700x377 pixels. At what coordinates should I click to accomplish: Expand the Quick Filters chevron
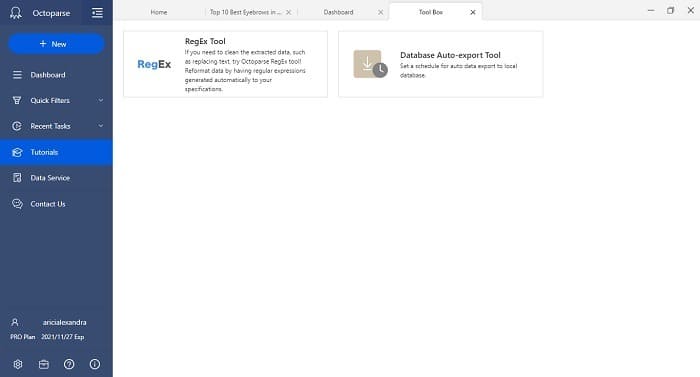(101, 101)
